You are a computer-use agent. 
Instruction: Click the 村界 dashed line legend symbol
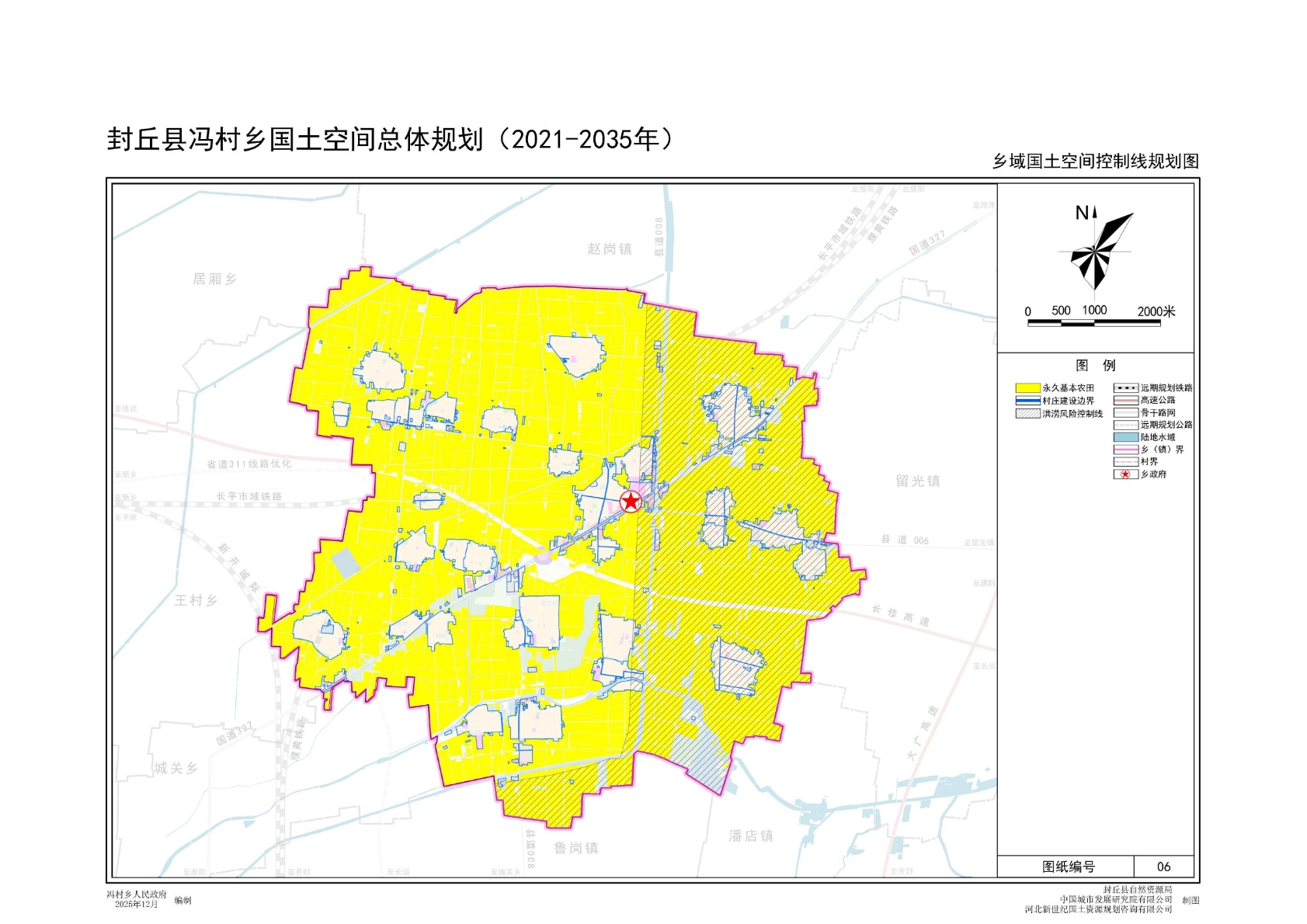[1125, 462]
